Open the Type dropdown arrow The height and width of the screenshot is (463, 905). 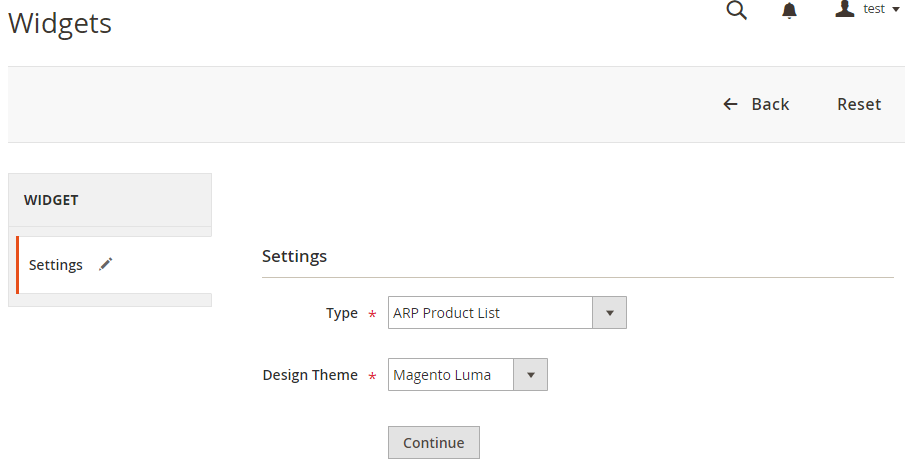click(609, 313)
